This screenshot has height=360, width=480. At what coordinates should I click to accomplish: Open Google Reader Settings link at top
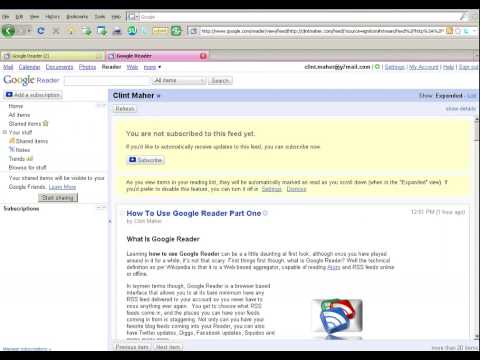(x=394, y=67)
